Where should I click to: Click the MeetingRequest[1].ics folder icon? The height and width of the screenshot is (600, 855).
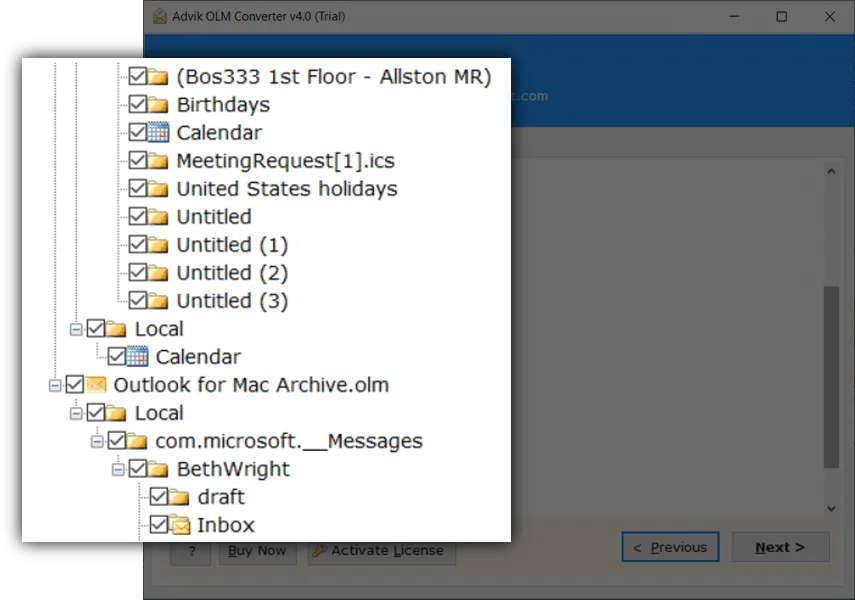158,160
